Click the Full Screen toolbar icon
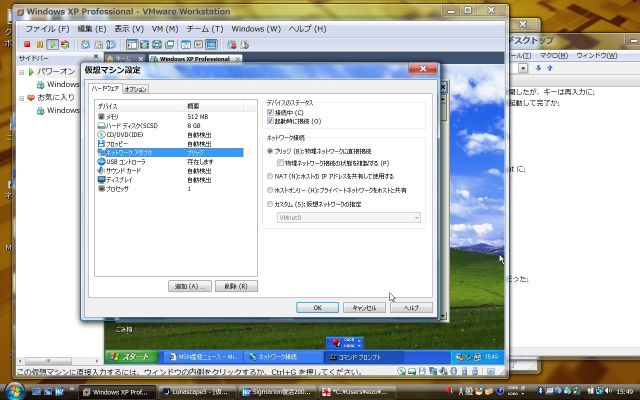 click(x=157, y=44)
